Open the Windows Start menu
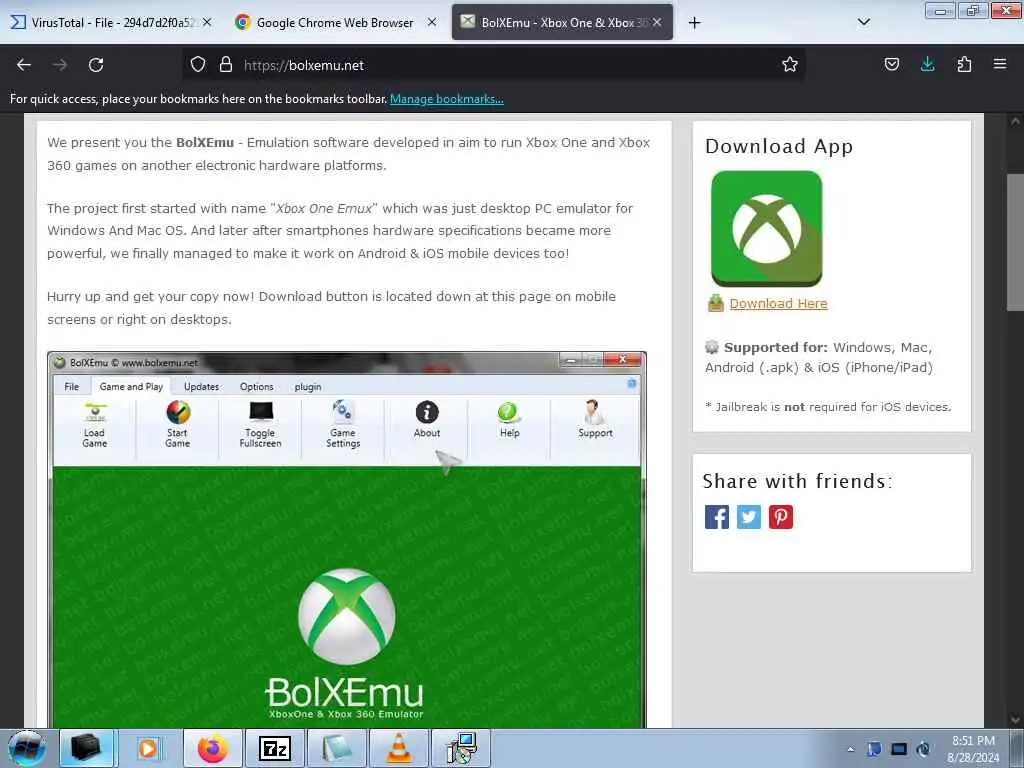The image size is (1024, 768). (27, 748)
